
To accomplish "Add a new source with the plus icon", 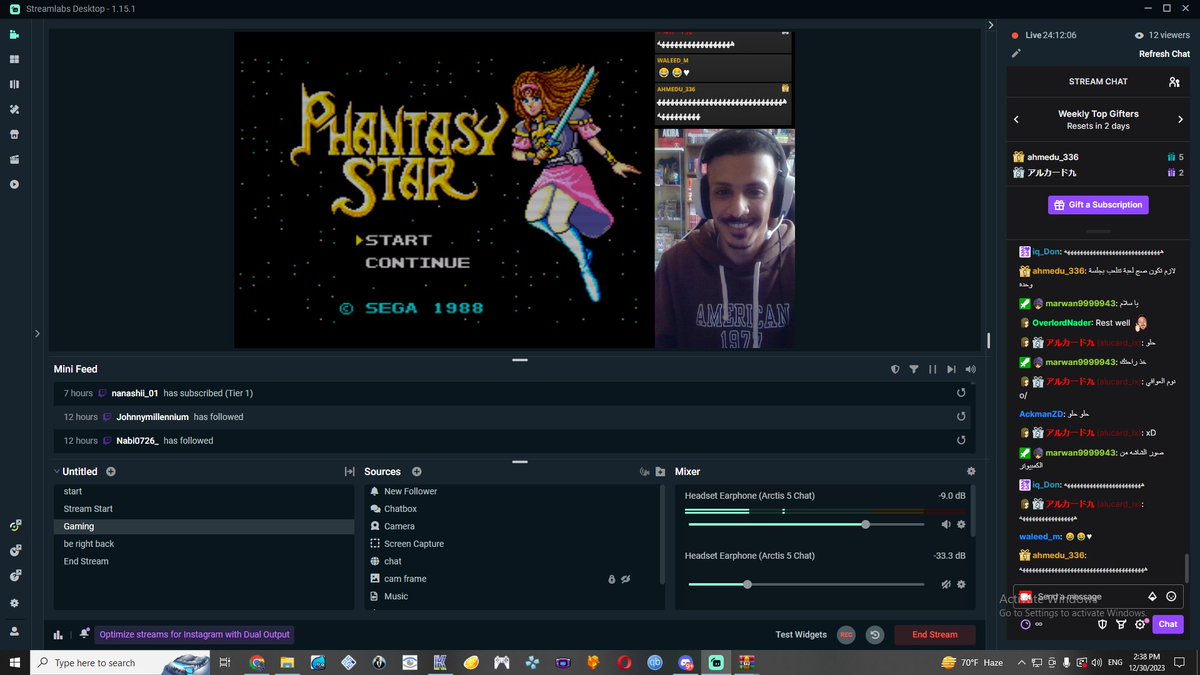I will coord(417,471).
